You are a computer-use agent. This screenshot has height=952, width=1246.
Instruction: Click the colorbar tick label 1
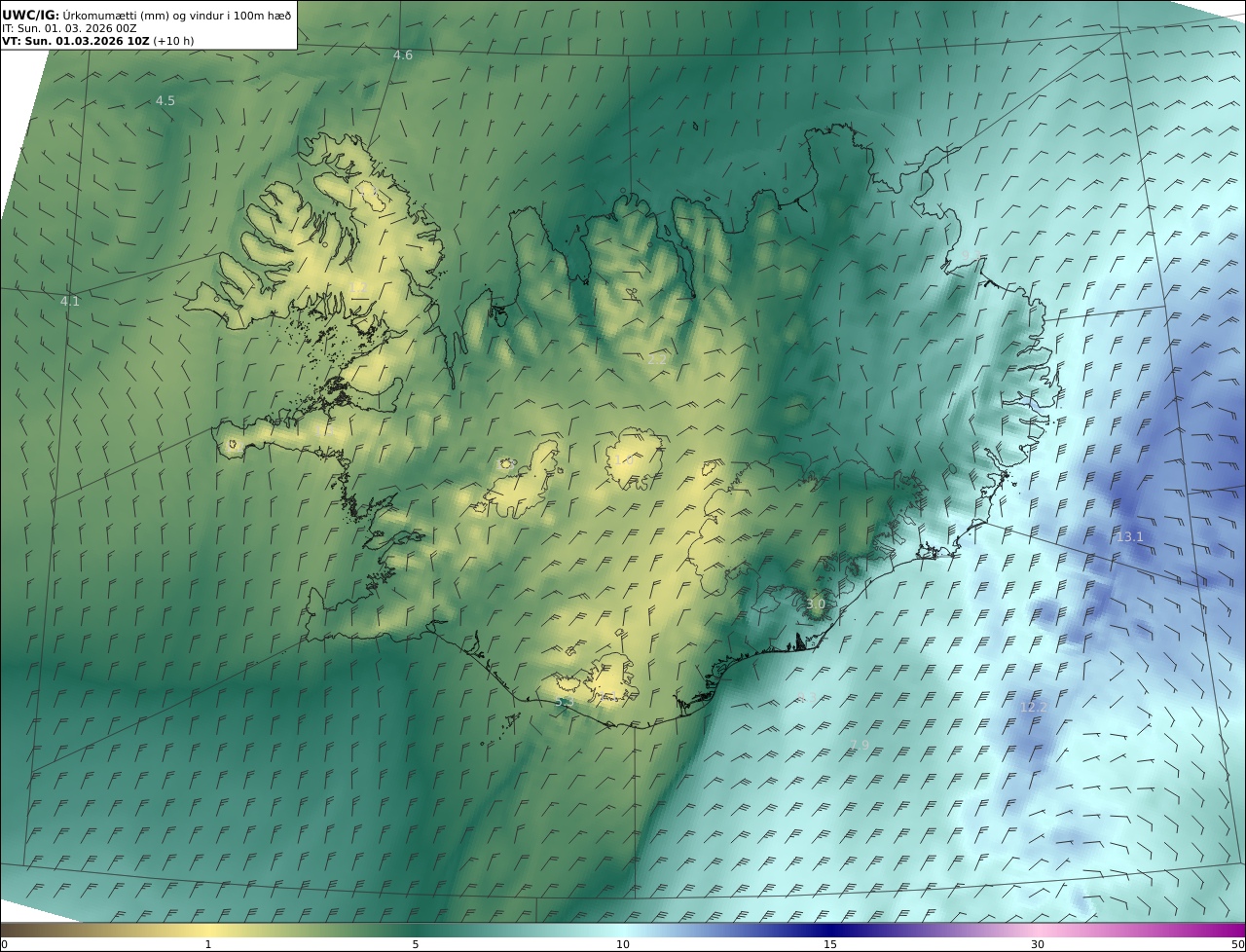tap(208, 944)
